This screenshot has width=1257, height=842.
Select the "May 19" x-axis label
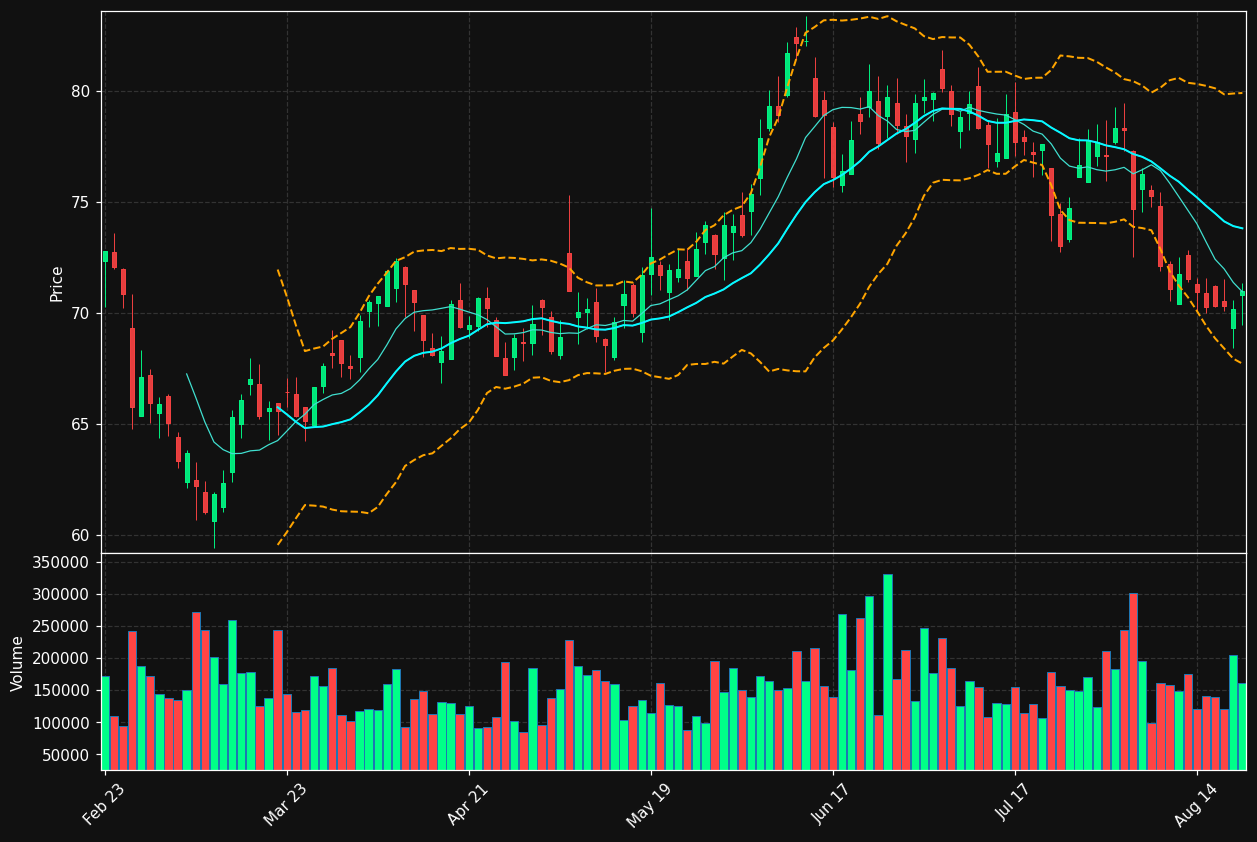tap(649, 804)
